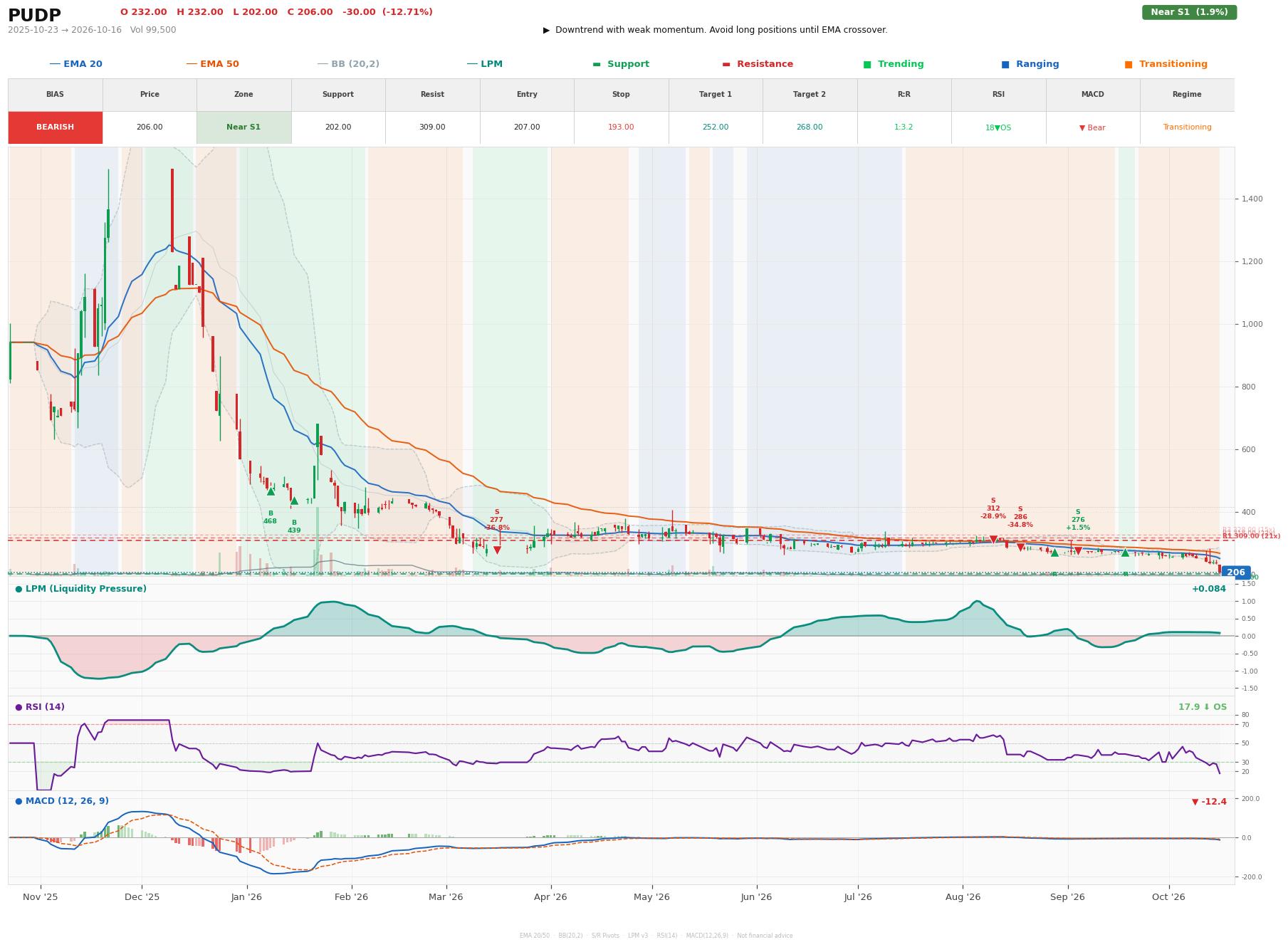Click the green buy triangle above B 468

[271, 491]
